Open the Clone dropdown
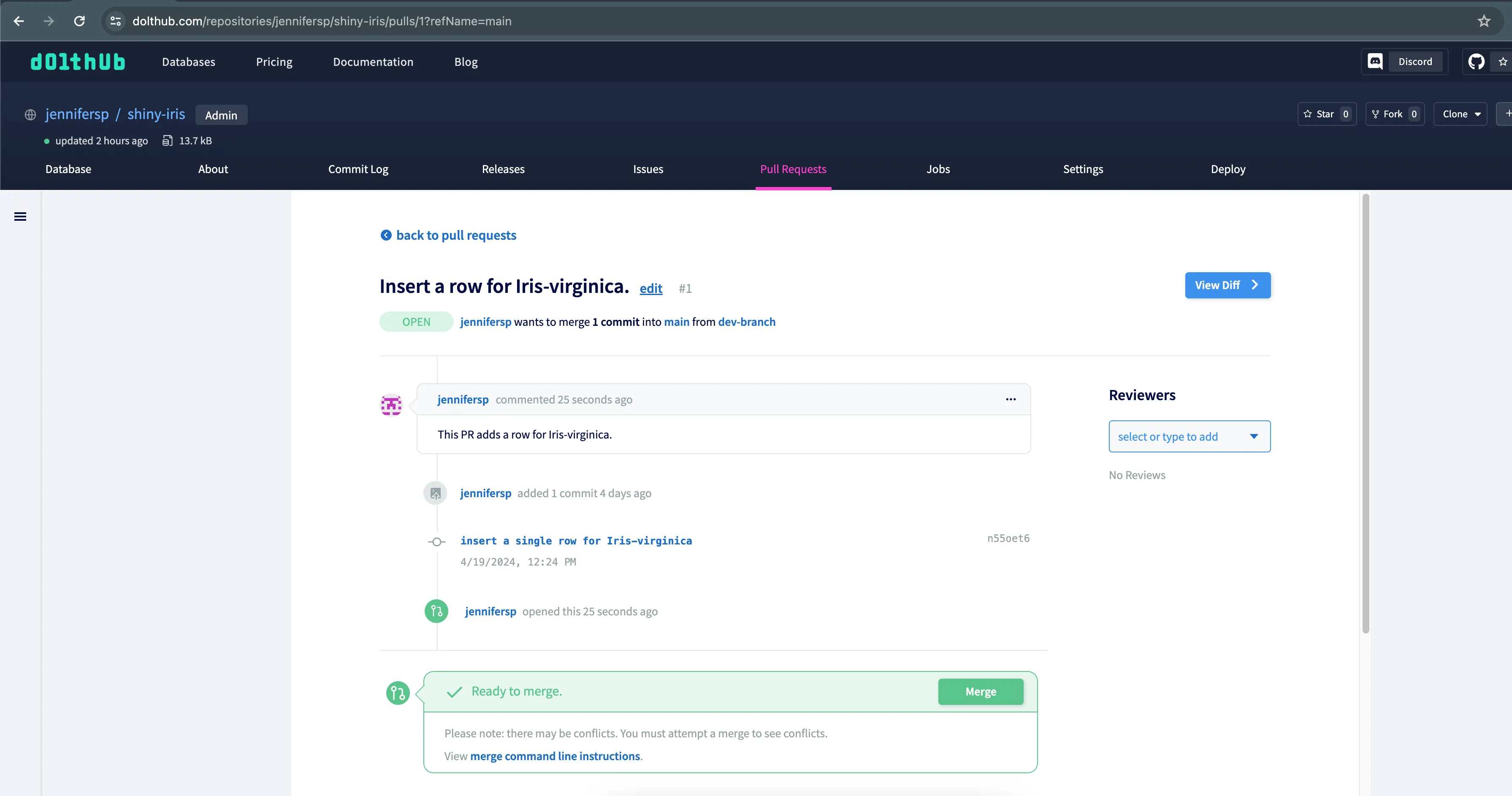The image size is (1512, 796). click(1461, 114)
